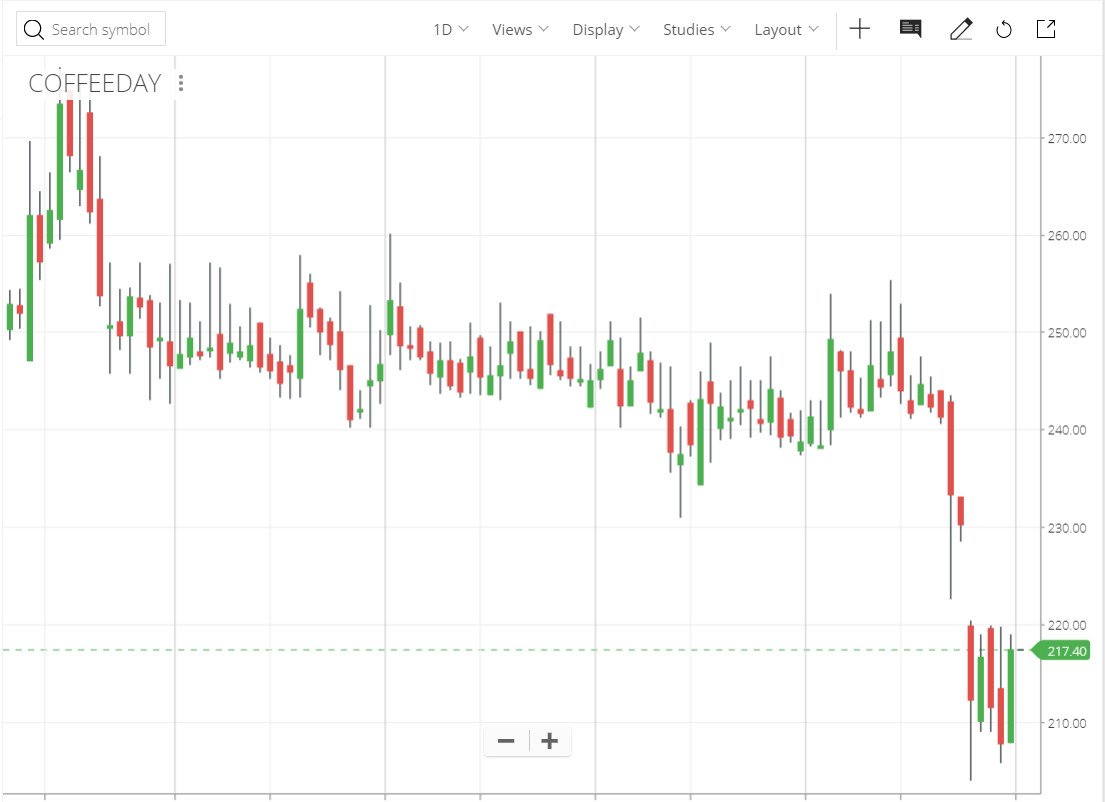Click the crosshair plus icon in toolbar

click(859, 29)
